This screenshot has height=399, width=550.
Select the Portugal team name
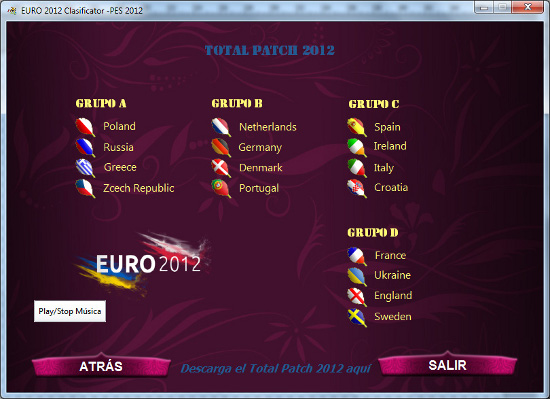(x=259, y=188)
